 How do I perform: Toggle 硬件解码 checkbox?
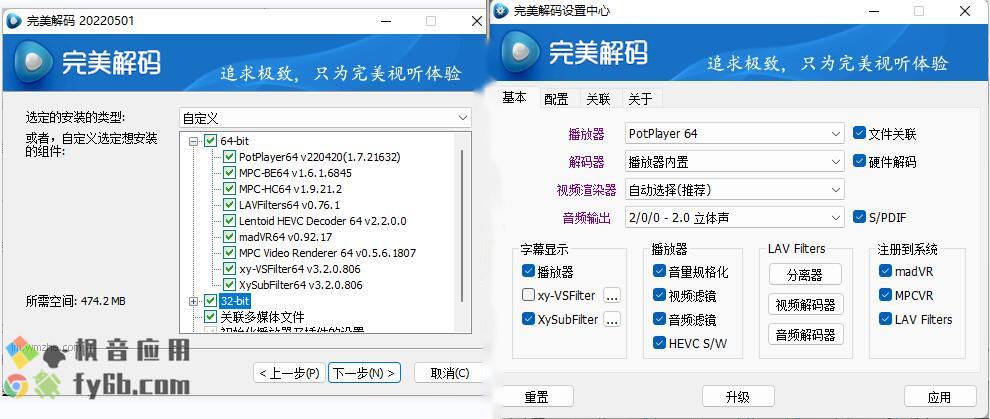859,161
